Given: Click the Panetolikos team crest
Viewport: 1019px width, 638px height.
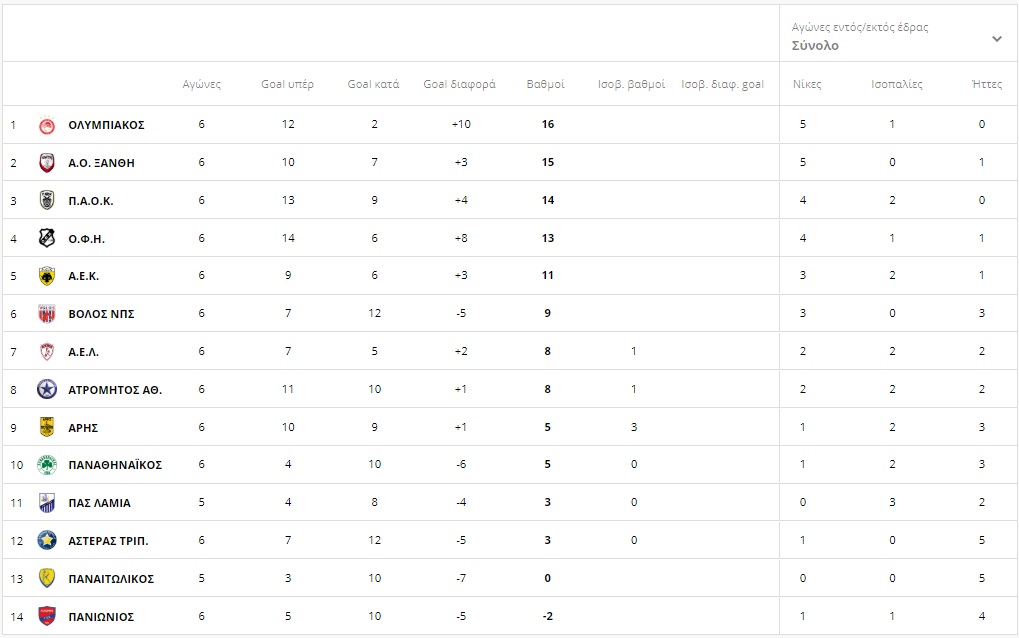Looking at the screenshot, I should click(x=47, y=578).
